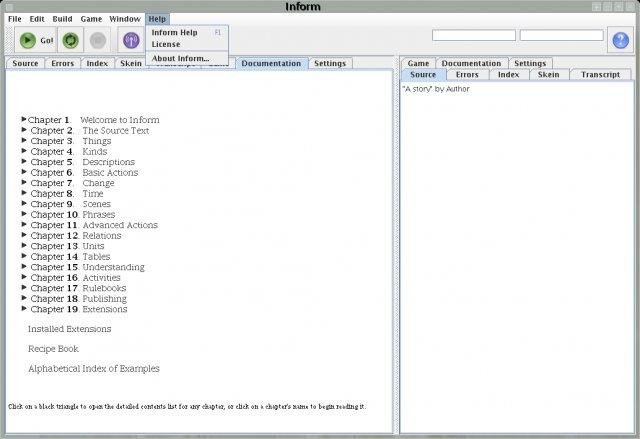Expand Chapter 5 Descriptions triangle
The image size is (640, 439).
click(24, 162)
